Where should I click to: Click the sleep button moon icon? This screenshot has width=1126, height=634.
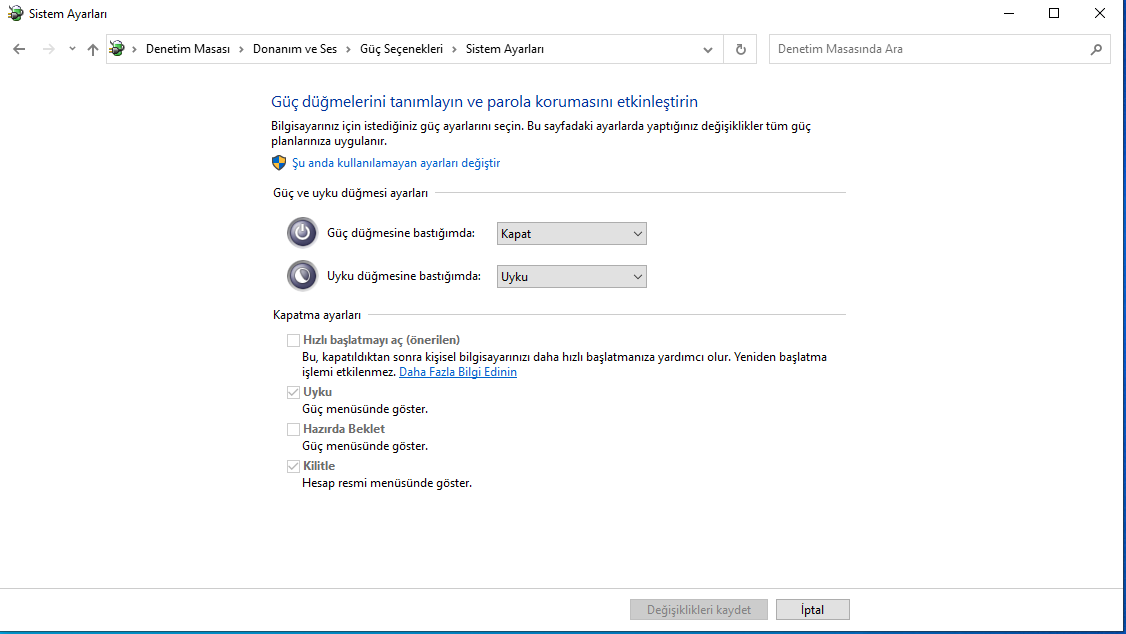[x=302, y=276]
